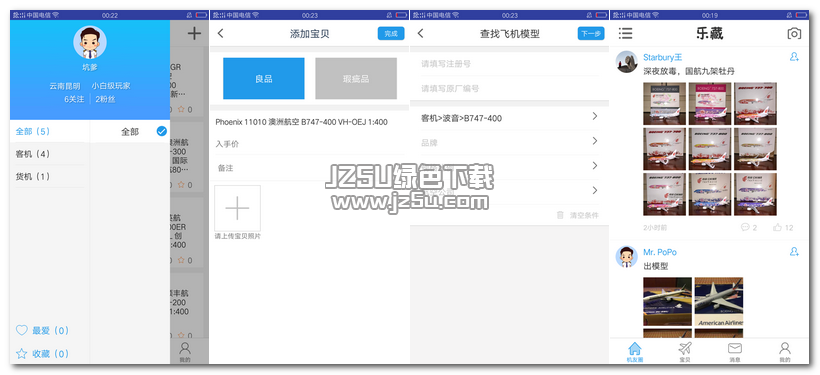Open 最爱 (0) heart favorites
820x375 pixels.
click(42, 331)
